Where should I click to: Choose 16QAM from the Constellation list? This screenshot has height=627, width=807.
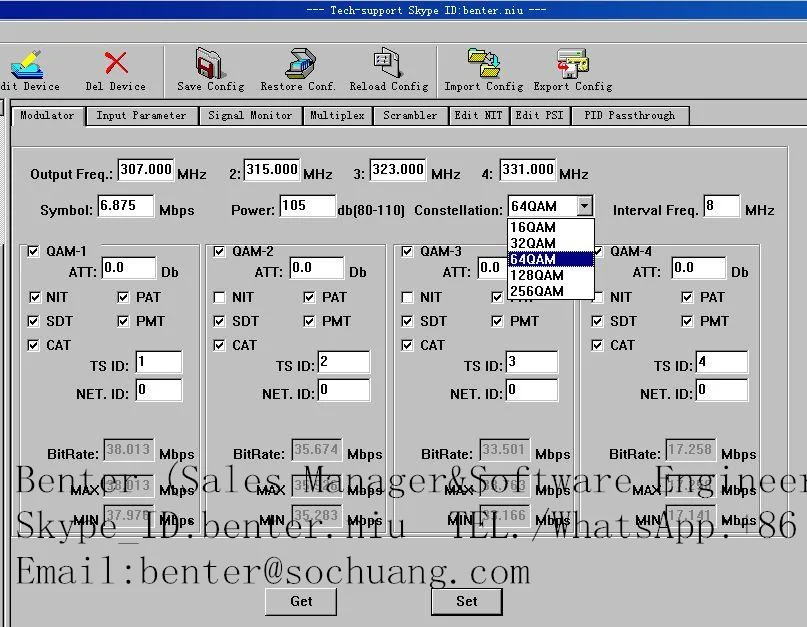551,227
